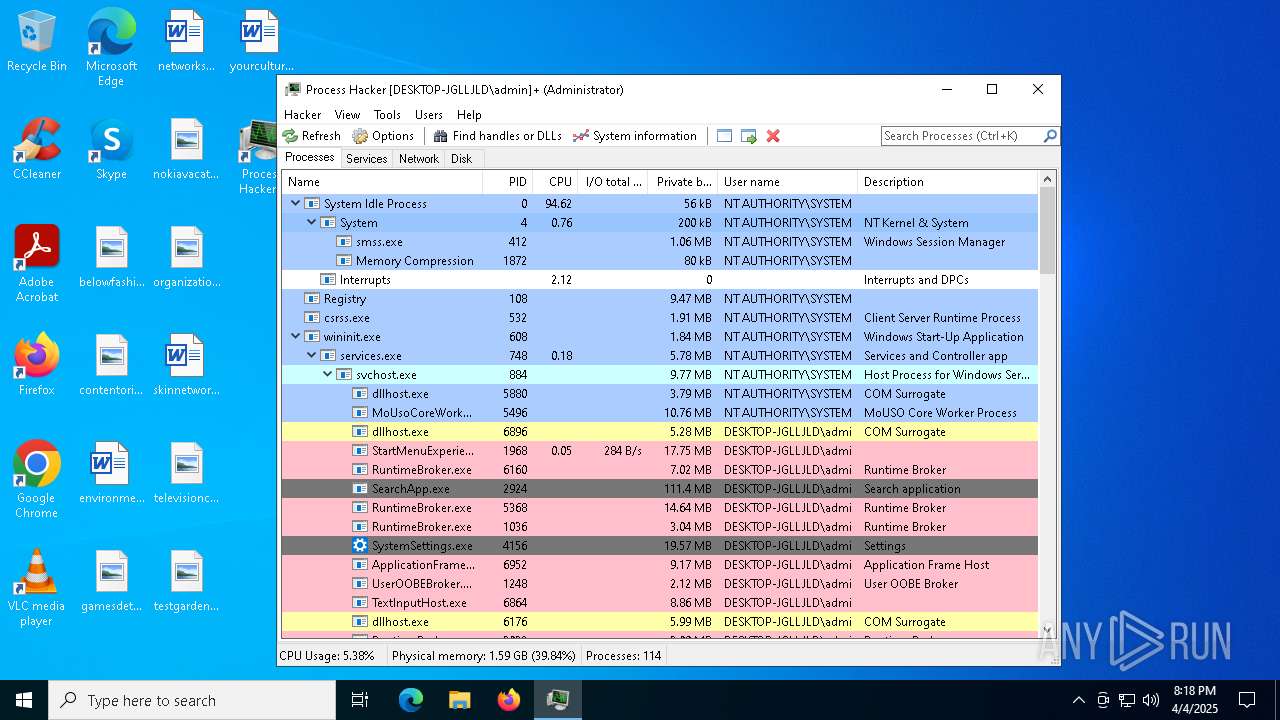Screen dimensions: 1280x720
Task: Open Windows Start button
Action: [24, 700]
